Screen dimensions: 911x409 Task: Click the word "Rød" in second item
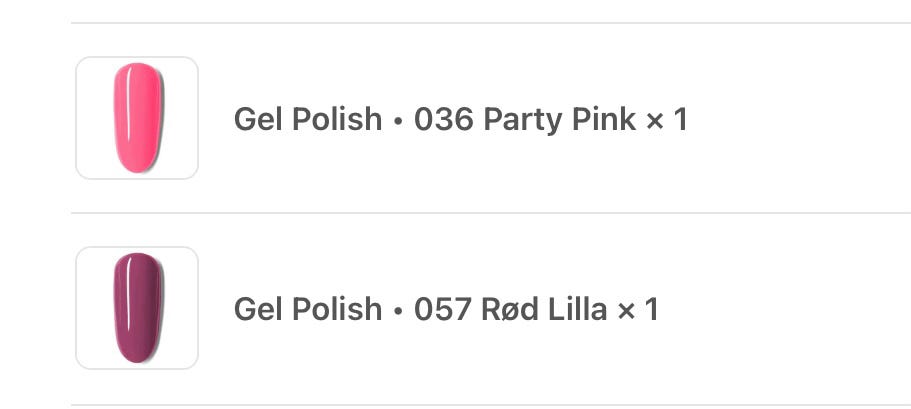[x=511, y=309]
